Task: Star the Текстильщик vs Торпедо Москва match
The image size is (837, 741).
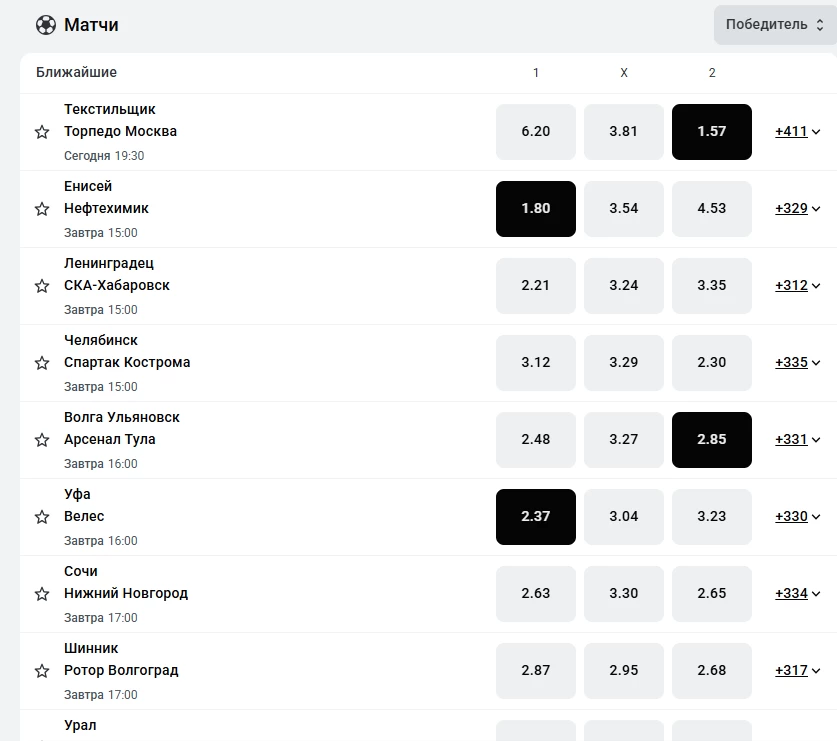Action: (42, 132)
